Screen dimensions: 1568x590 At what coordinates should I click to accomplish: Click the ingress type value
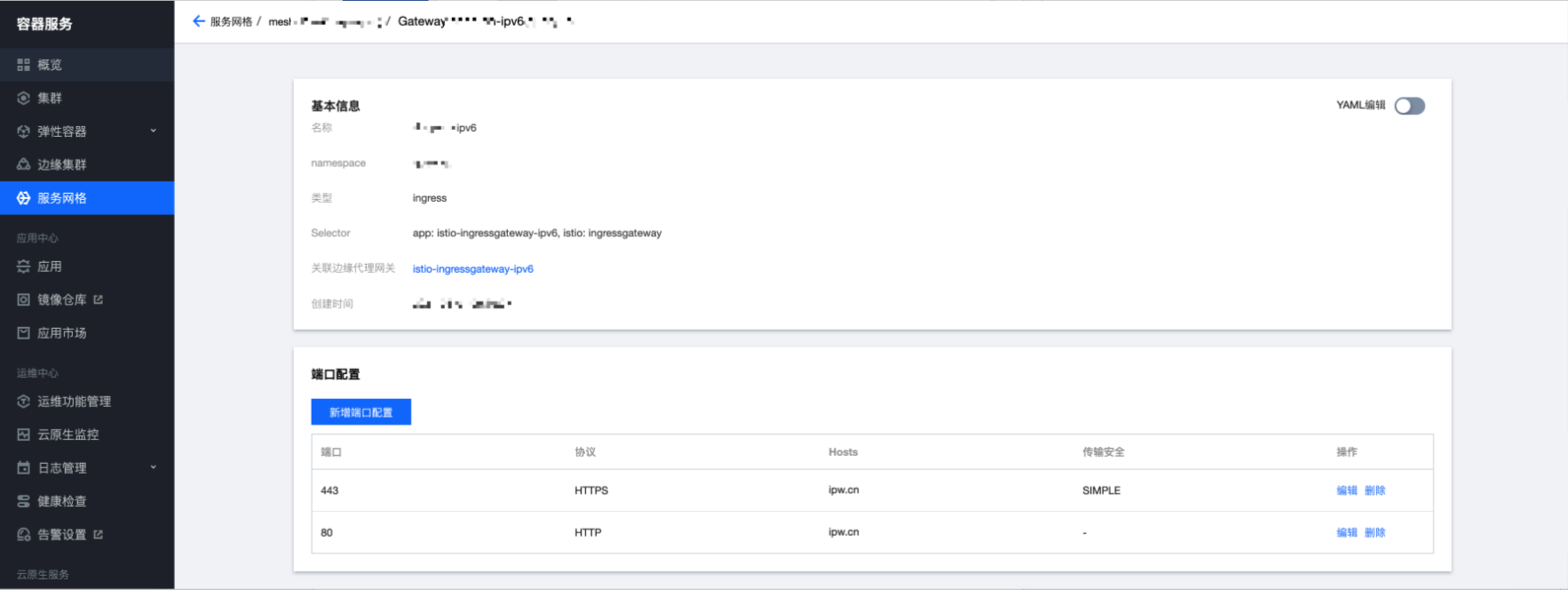click(430, 198)
